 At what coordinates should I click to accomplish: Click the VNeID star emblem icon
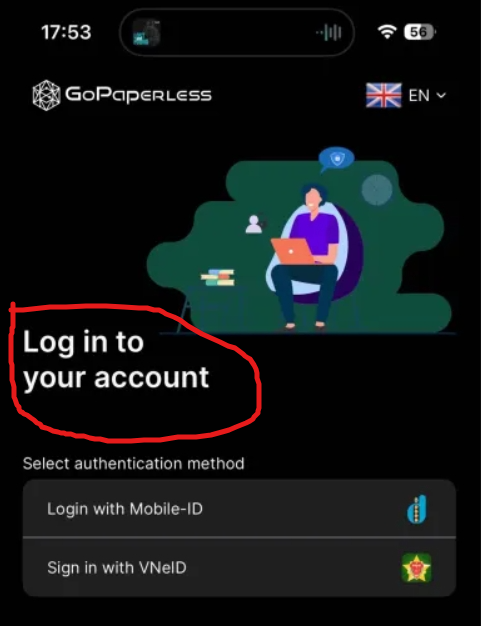[x=416, y=568]
